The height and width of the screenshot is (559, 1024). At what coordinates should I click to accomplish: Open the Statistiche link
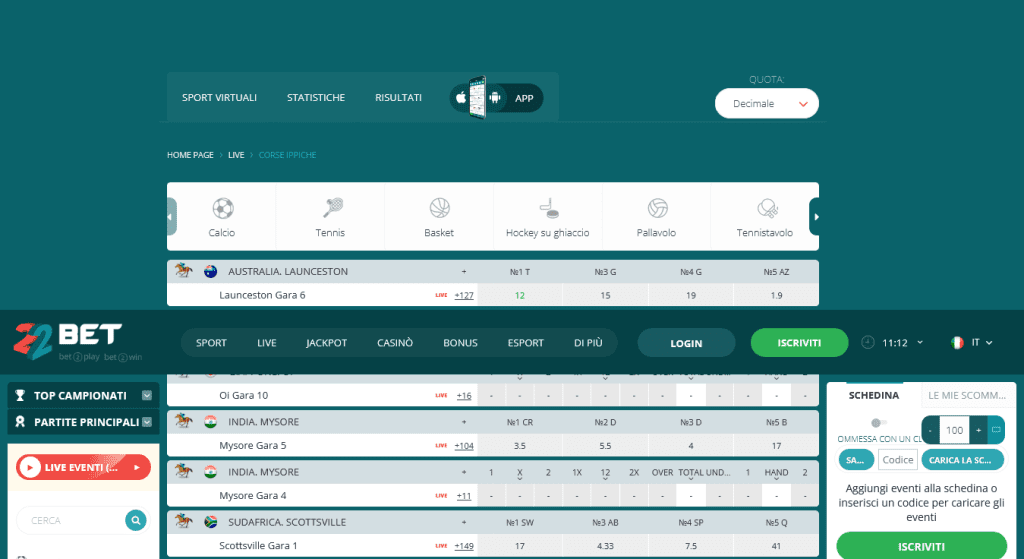click(316, 97)
